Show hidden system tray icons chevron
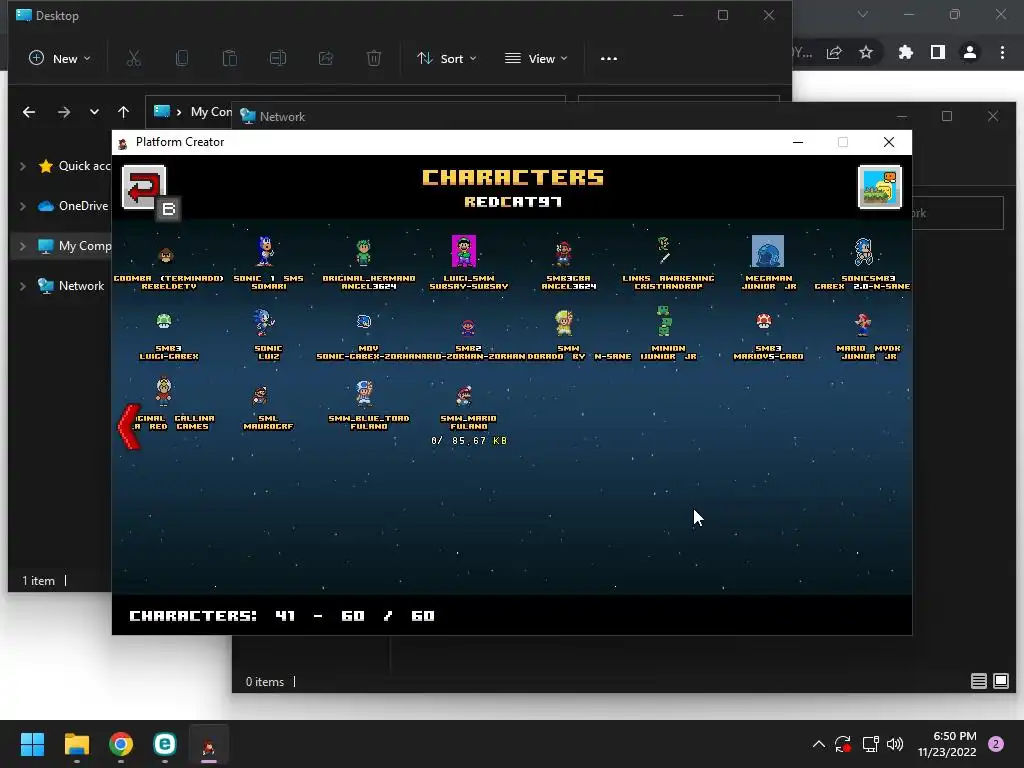Screen dimensions: 1024x768 pyautogui.click(x=818, y=744)
